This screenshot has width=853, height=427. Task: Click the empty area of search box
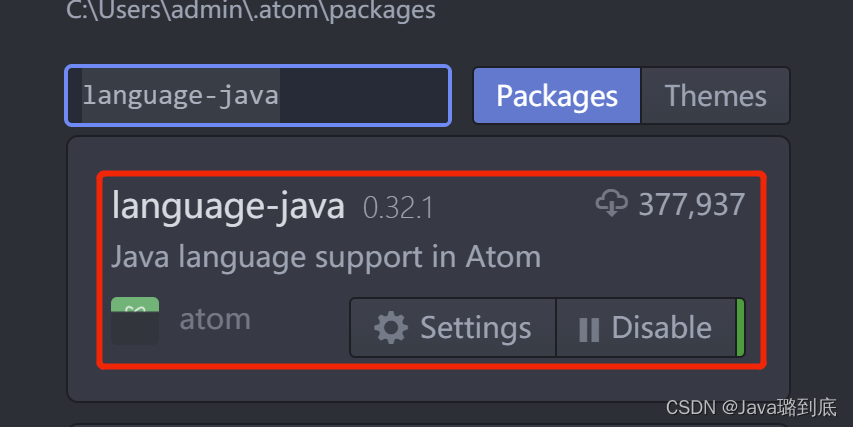point(364,96)
